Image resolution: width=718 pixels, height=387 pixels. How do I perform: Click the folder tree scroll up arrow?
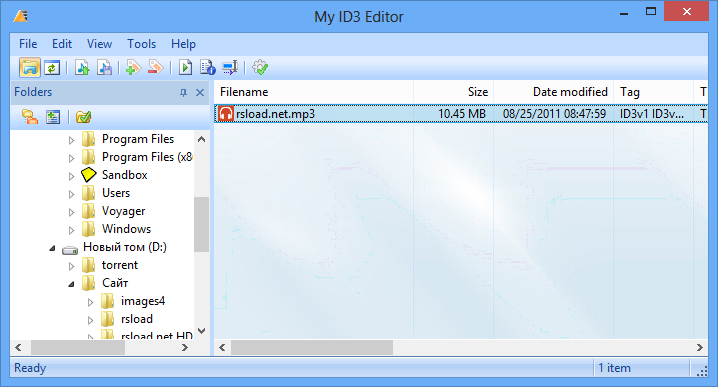[x=201, y=139]
